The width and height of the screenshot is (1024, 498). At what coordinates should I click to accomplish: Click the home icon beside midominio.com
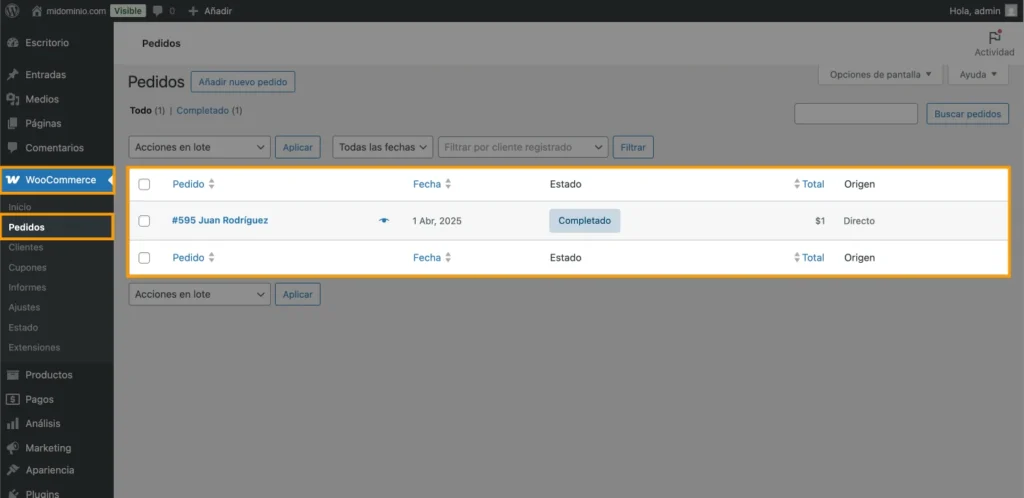point(37,10)
